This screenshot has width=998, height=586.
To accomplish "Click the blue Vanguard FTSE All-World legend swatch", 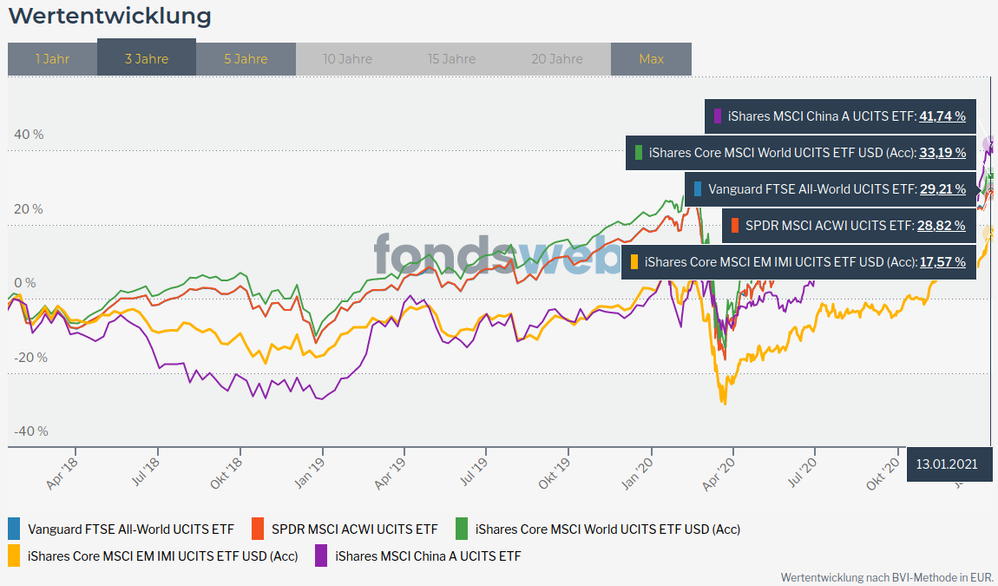I will pyautogui.click(x=14, y=528).
